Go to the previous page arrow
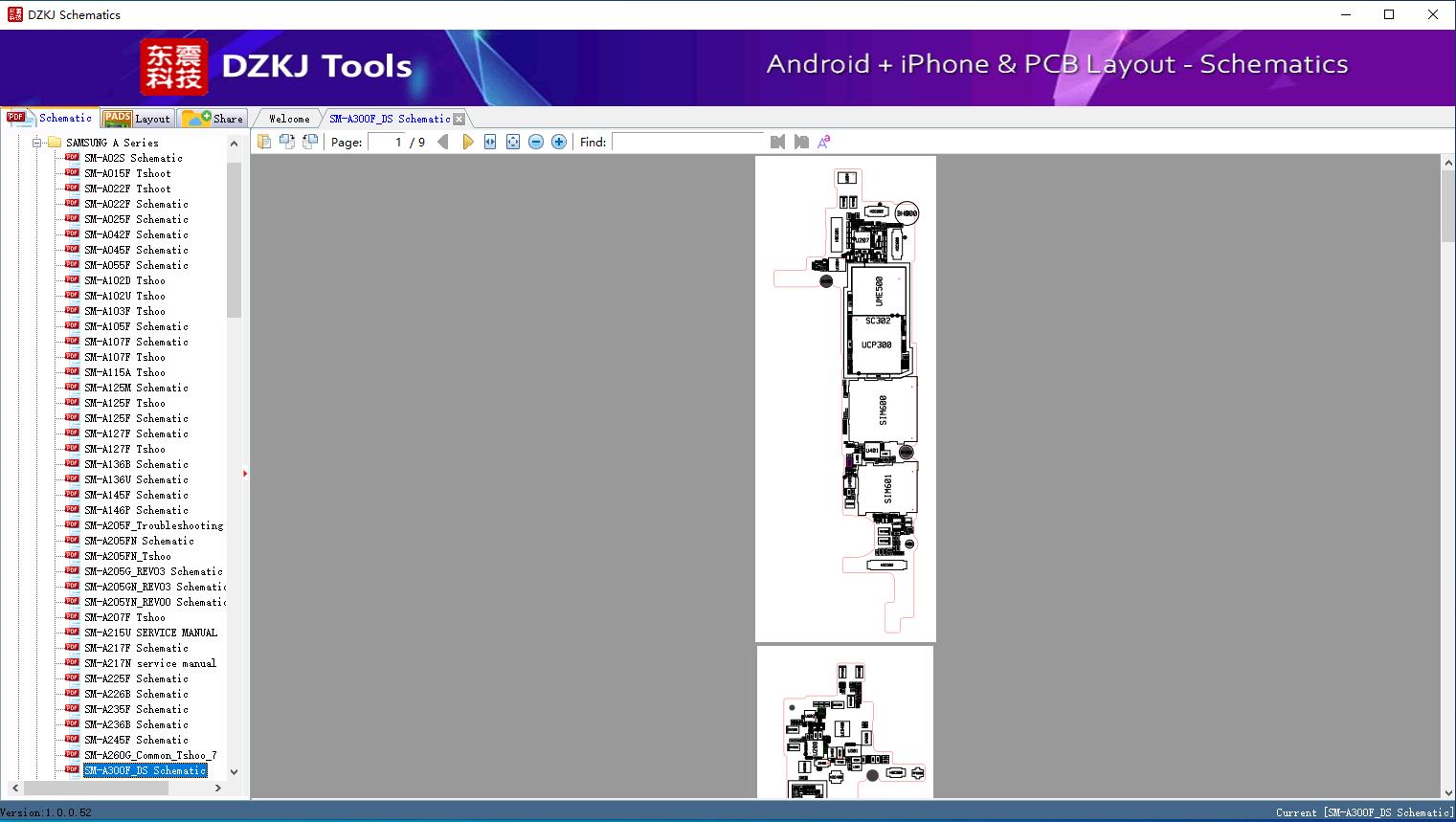1456x822 pixels. coord(443,142)
